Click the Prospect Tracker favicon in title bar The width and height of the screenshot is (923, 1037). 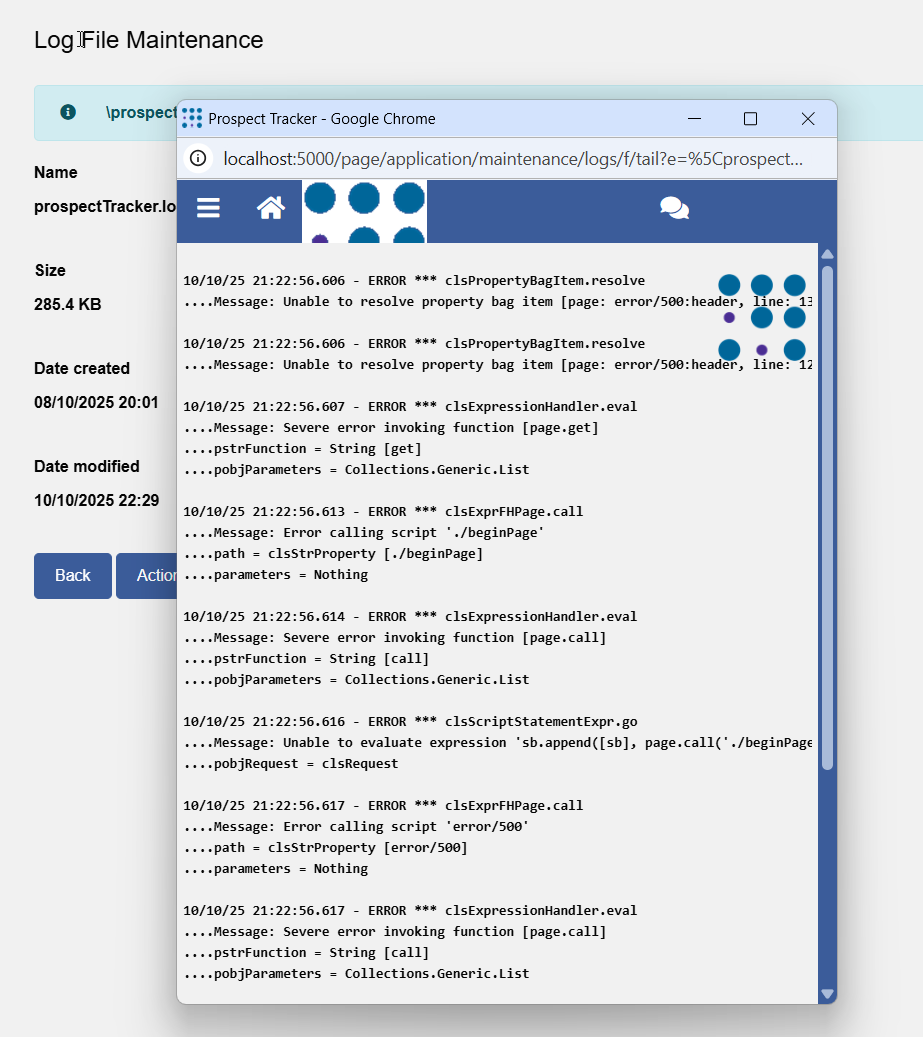192,119
